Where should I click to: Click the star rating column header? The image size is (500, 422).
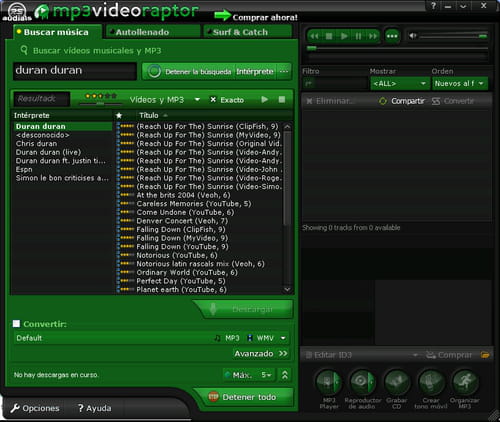119,116
